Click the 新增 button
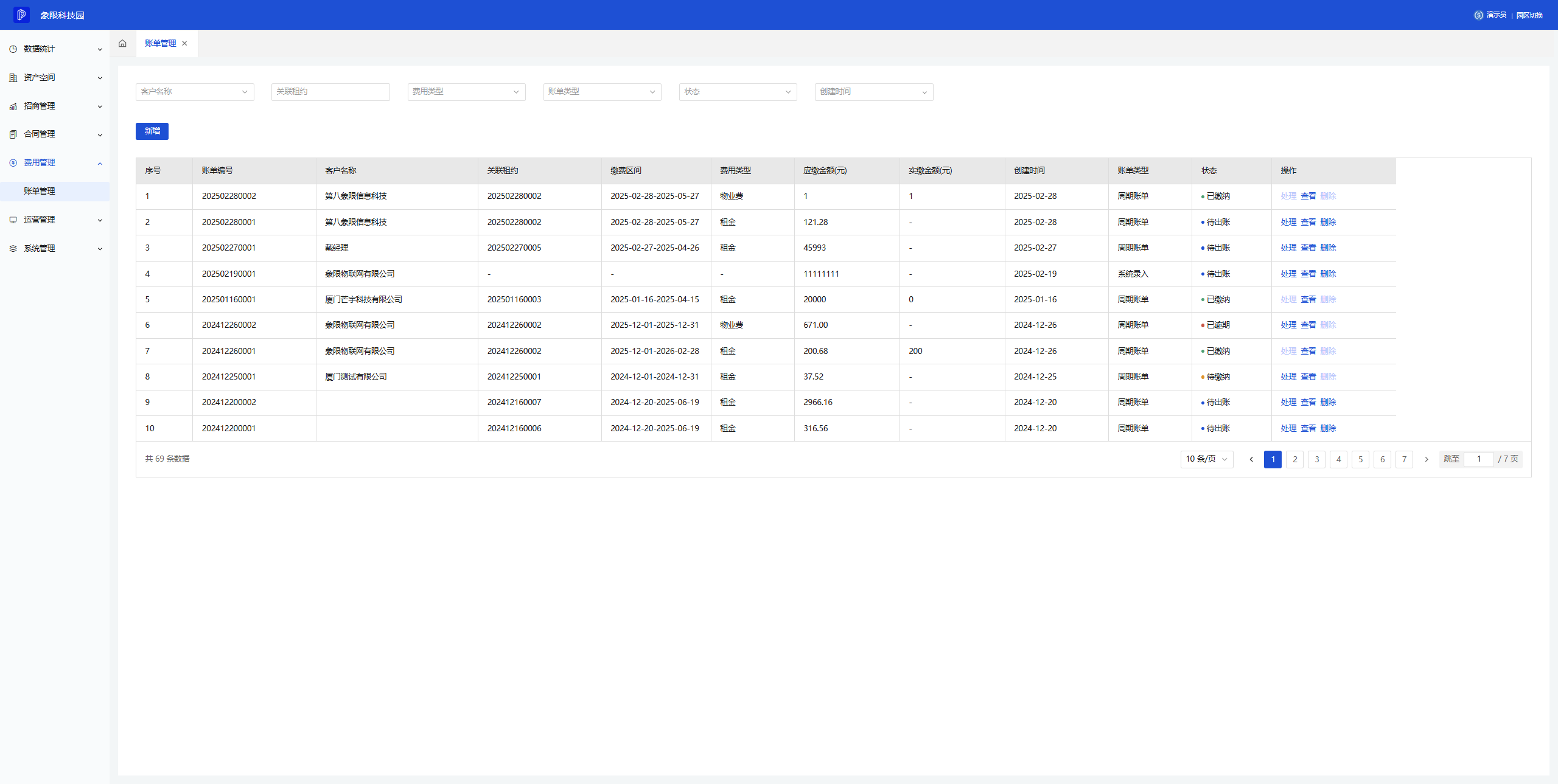 tap(152, 131)
